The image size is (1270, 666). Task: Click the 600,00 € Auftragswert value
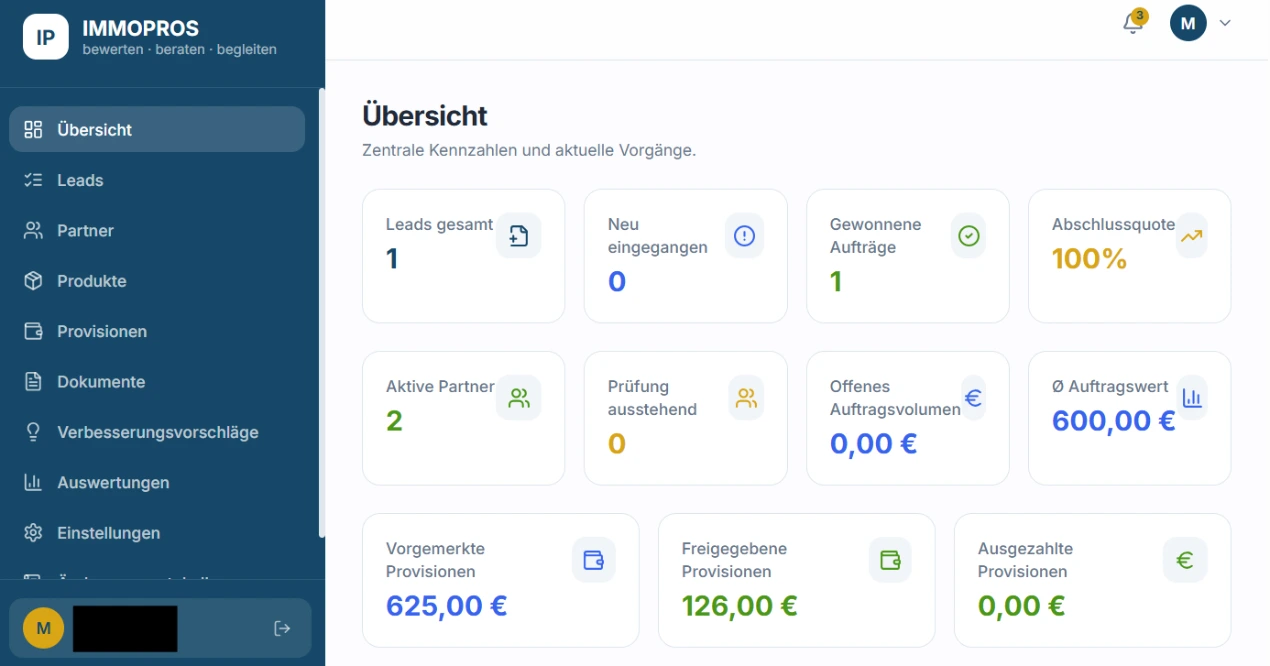[x=1113, y=421]
